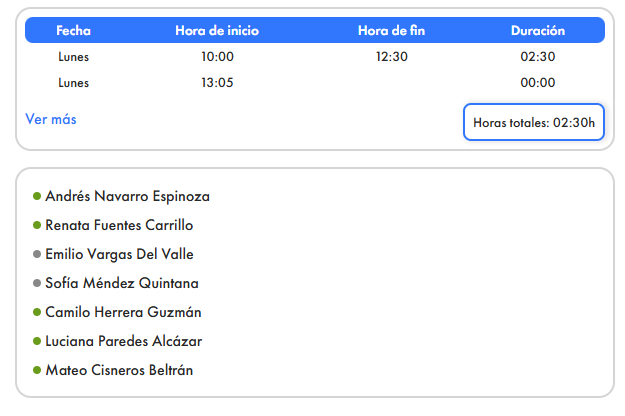
Task: Select the Hora de fin column header
Action: (391, 31)
